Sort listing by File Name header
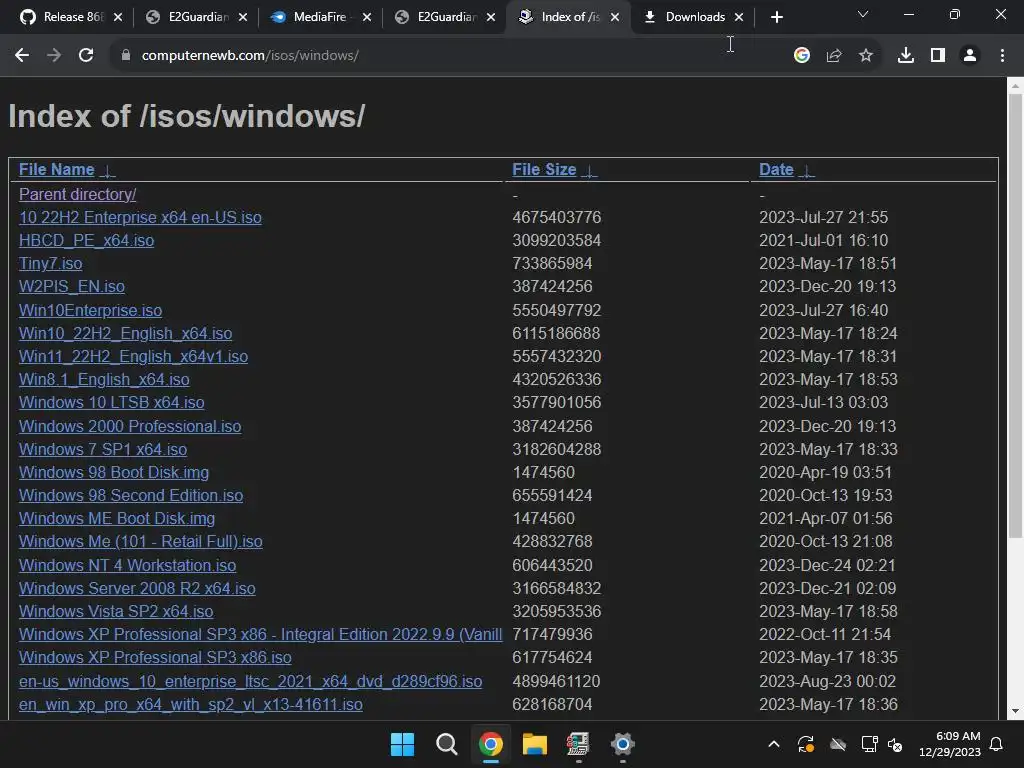The image size is (1024, 768). point(57,170)
